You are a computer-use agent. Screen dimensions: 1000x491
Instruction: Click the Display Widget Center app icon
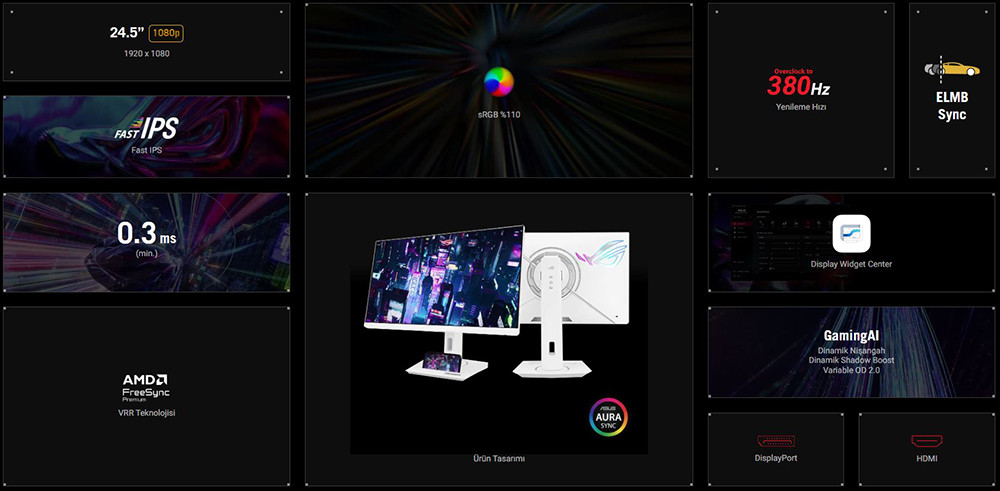tap(851, 234)
